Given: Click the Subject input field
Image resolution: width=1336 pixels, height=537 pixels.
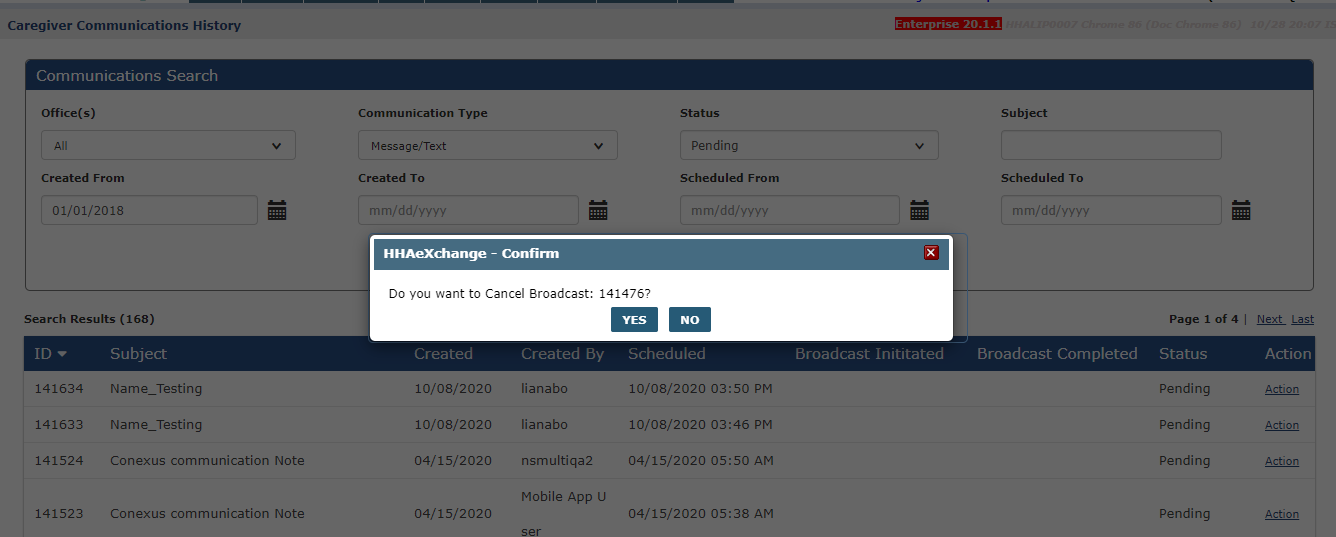Looking at the screenshot, I should point(1110,145).
